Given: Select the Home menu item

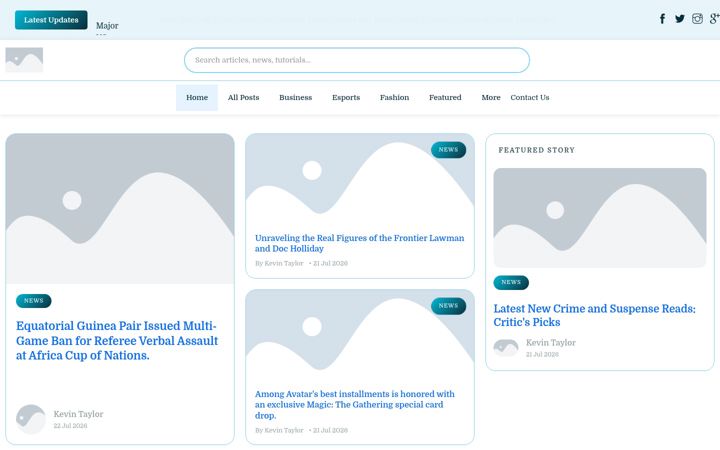Looking at the screenshot, I should 197,98.
